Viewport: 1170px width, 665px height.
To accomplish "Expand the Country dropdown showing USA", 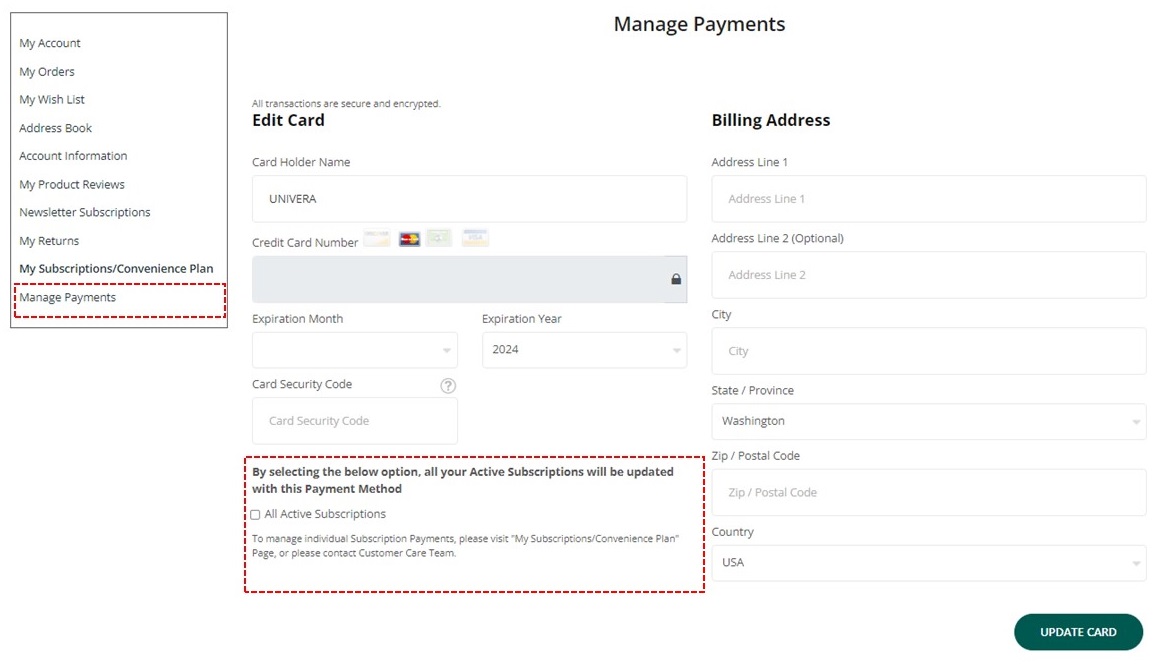I will pos(928,563).
